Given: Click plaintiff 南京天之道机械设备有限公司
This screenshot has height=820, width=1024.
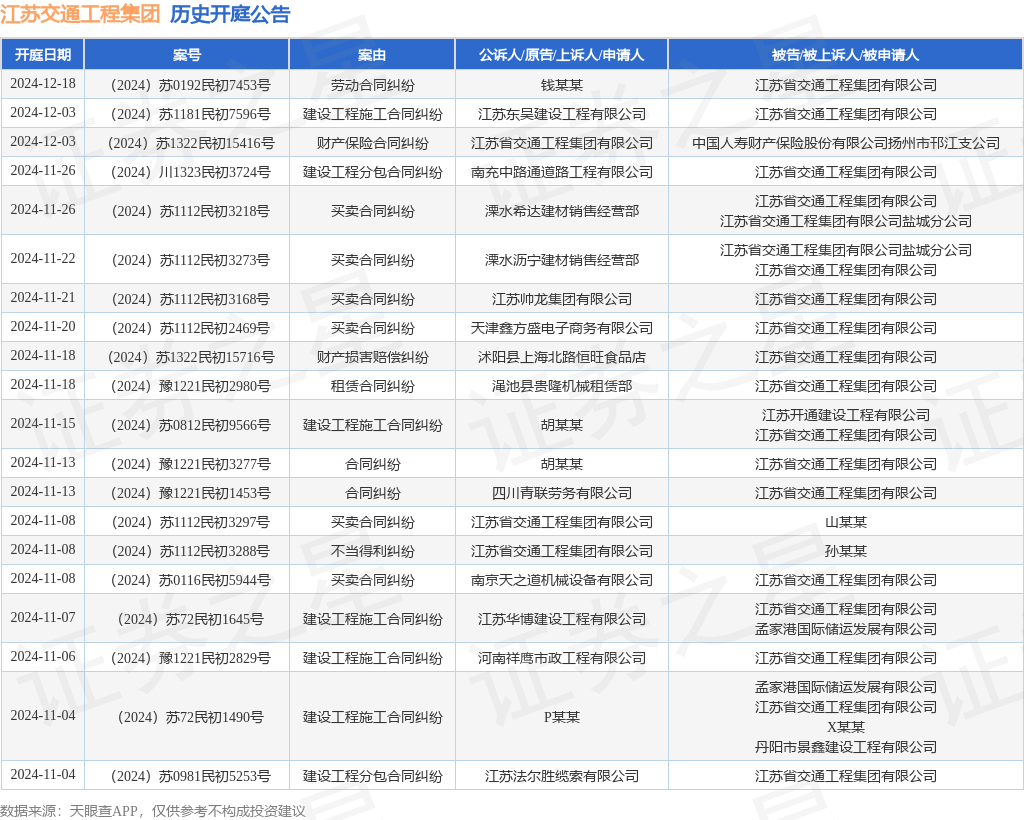Looking at the screenshot, I should 562,580.
